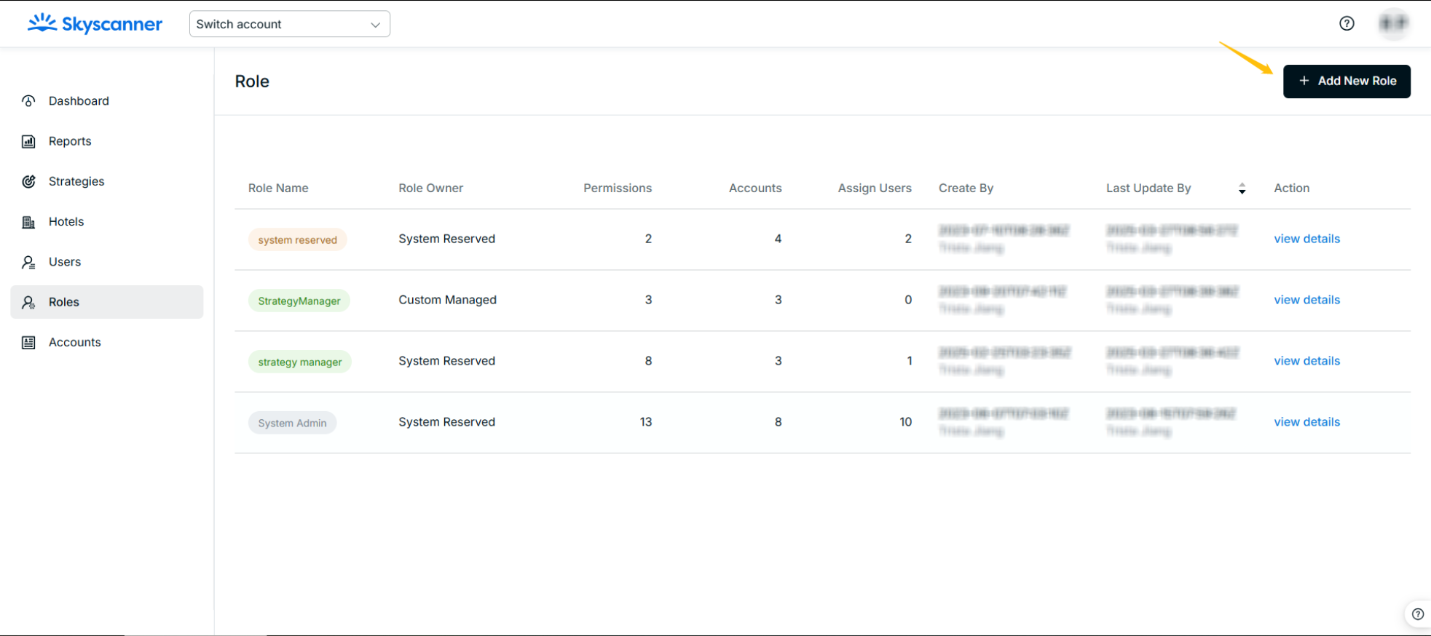Expand the Switch account dropdown
Viewport: 1431px width, 636px height.
pos(290,24)
